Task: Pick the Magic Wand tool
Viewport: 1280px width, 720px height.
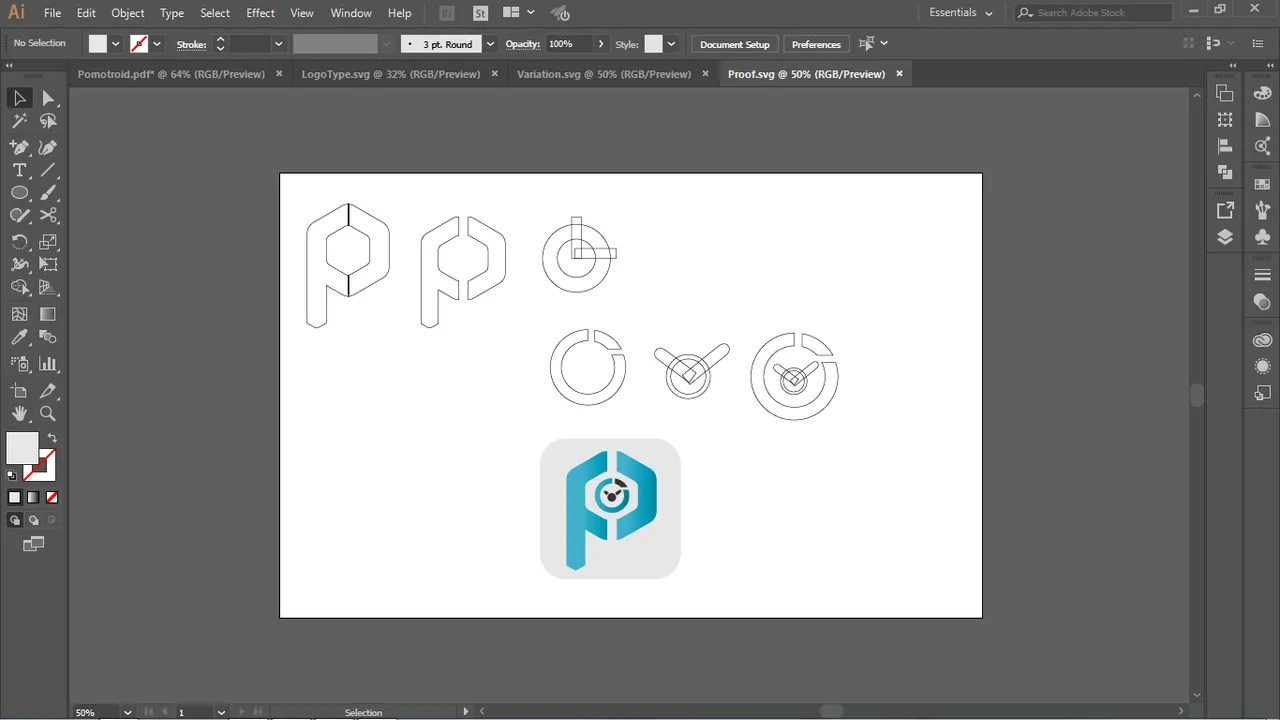Action: tap(19, 121)
